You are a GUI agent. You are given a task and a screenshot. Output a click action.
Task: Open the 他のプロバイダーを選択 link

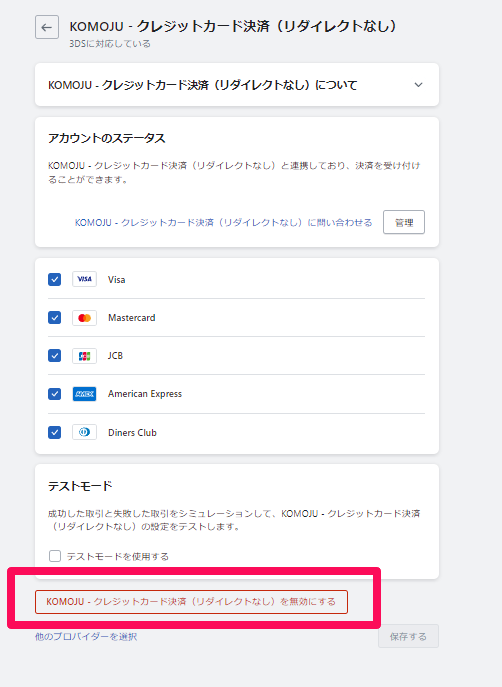[86, 637]
